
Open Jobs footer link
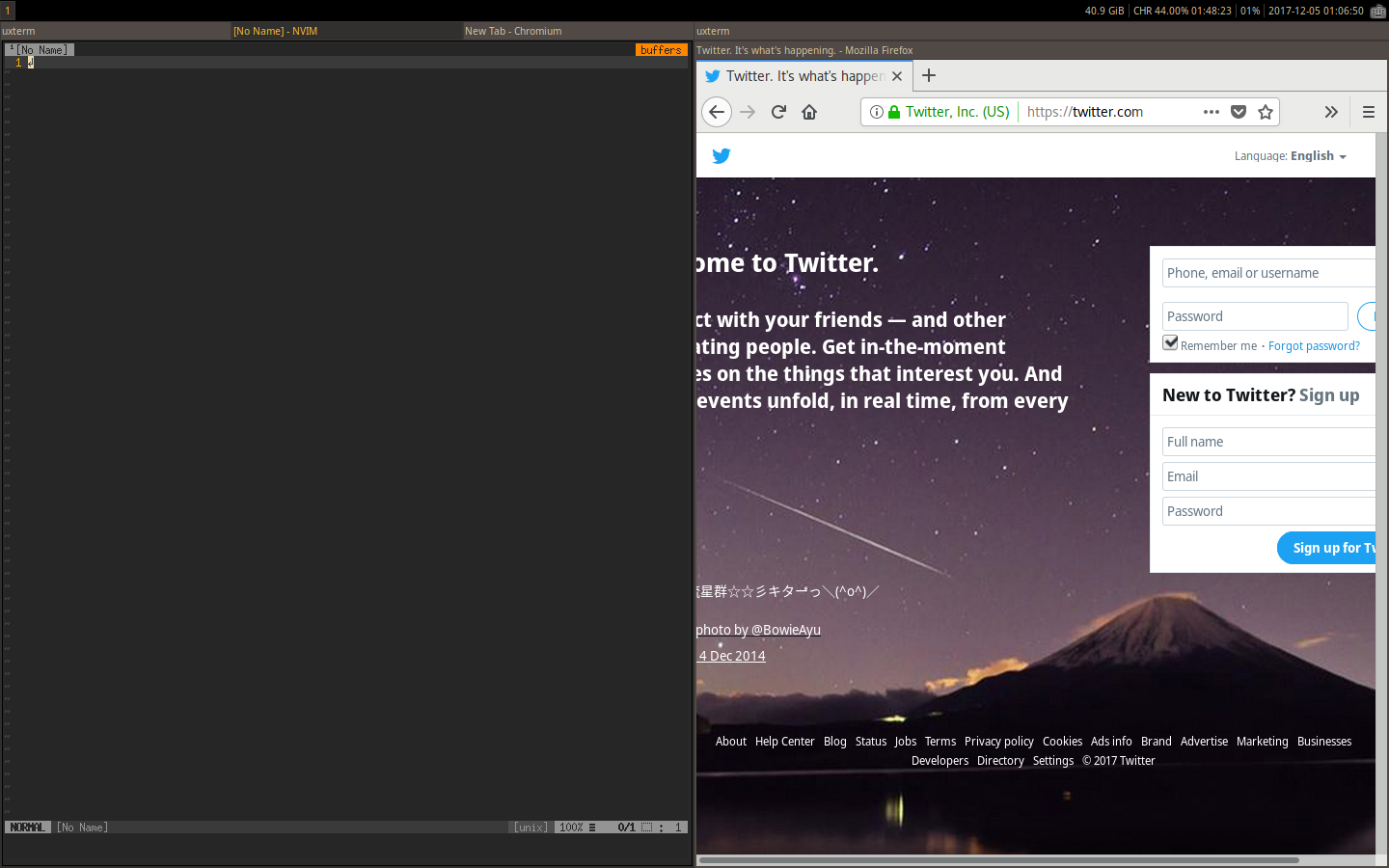(x=906, y=742)
